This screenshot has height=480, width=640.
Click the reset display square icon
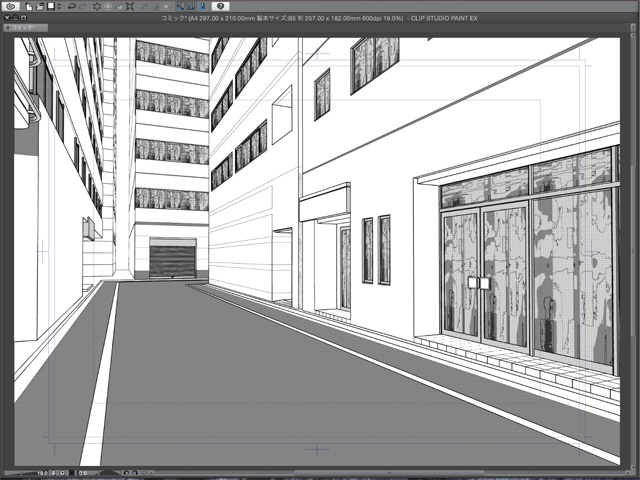(x=71, y=473)
